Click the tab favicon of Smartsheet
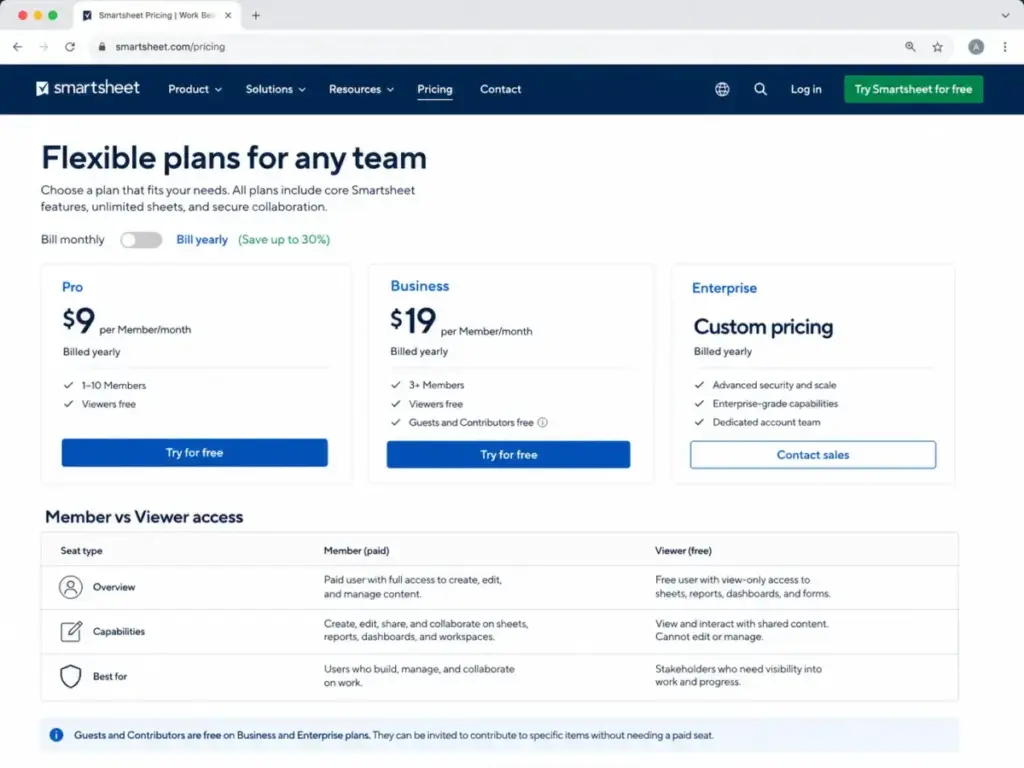This screenshot has width=1024, height=768. [x=87, y=15]
